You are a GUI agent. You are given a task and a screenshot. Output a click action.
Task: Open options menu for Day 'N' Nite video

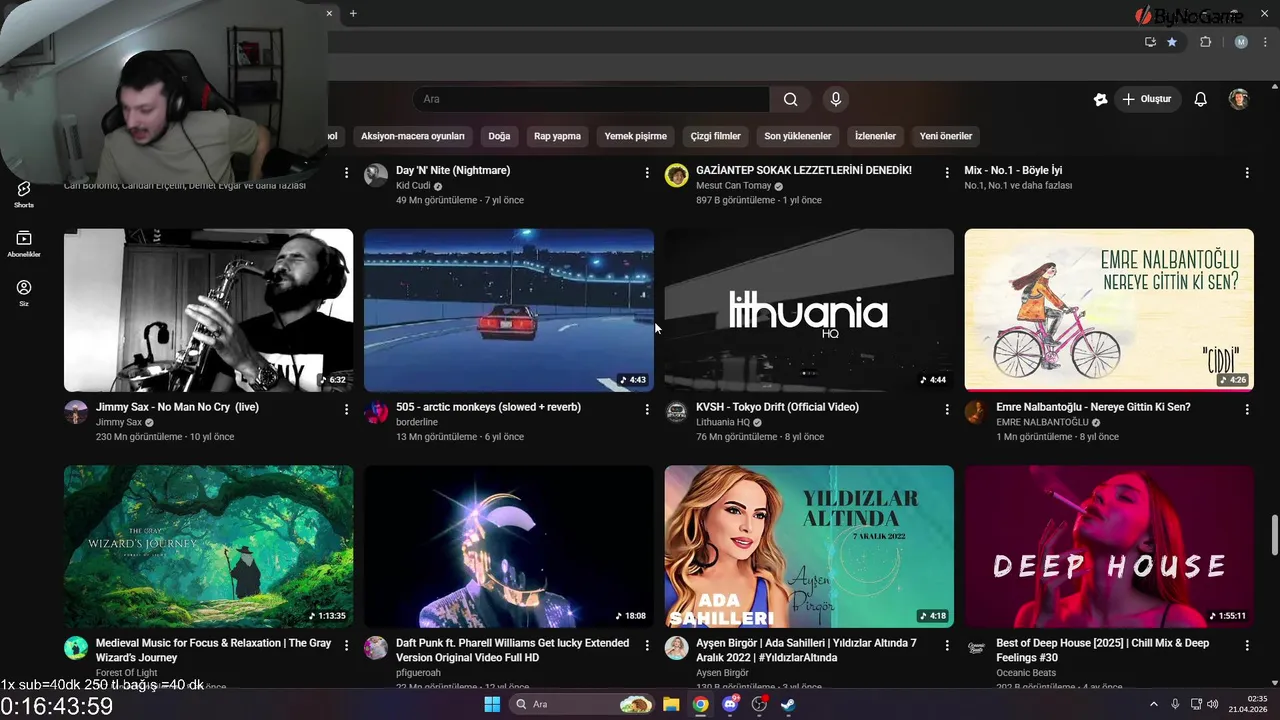[647, 173]
